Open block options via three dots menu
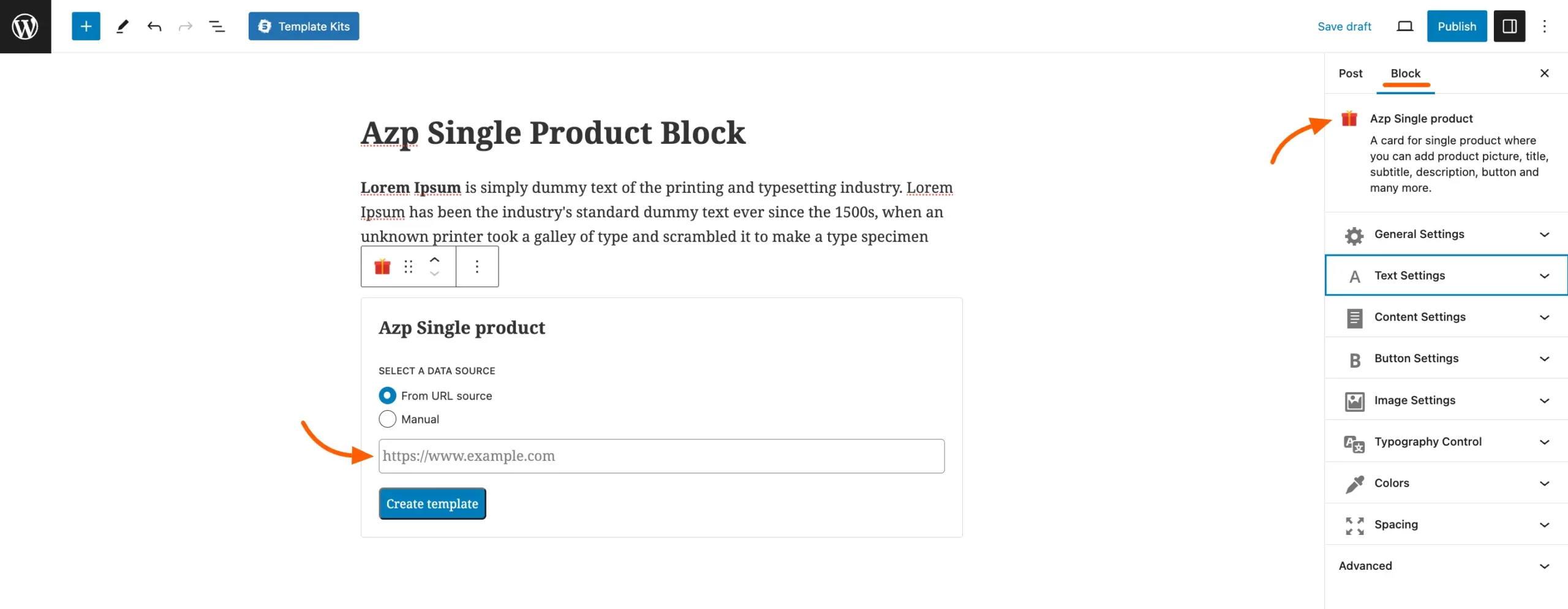The width and height of the screenshot is (1568, 609). (477, 266)
